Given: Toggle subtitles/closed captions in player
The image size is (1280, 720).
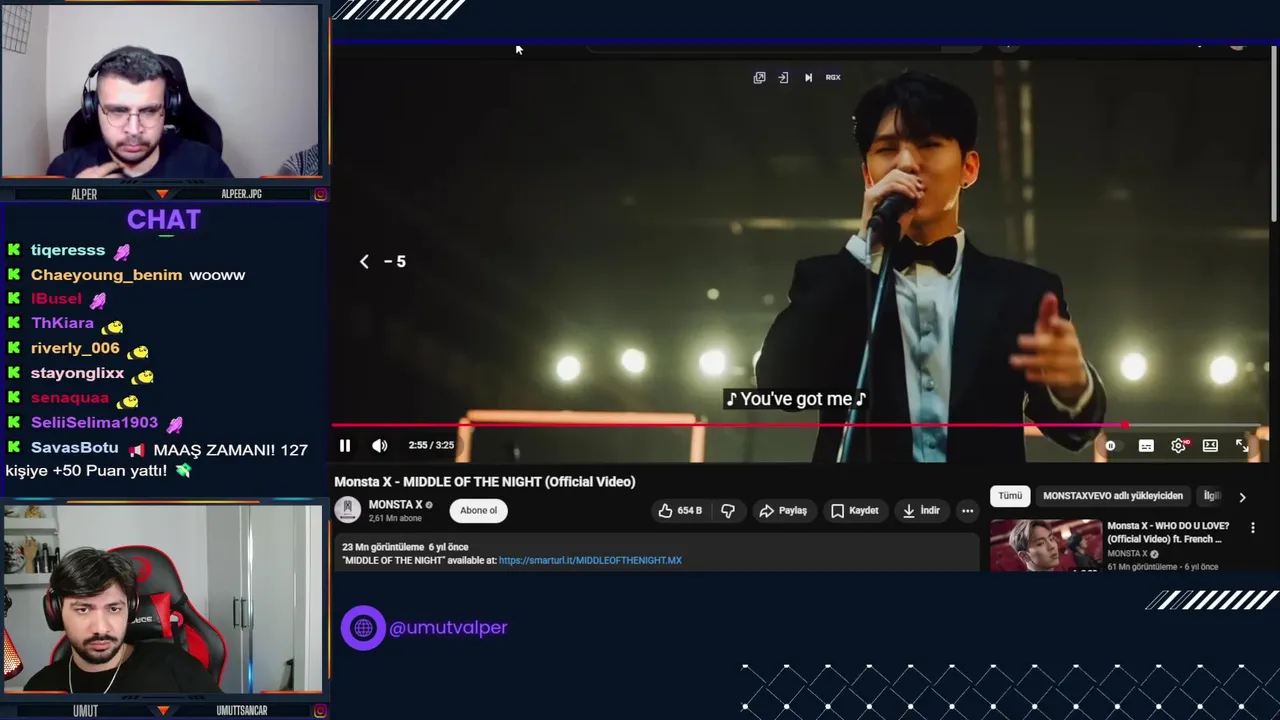Looking at the screenshot, I should pyautogui.click(x=1146, y=446).
